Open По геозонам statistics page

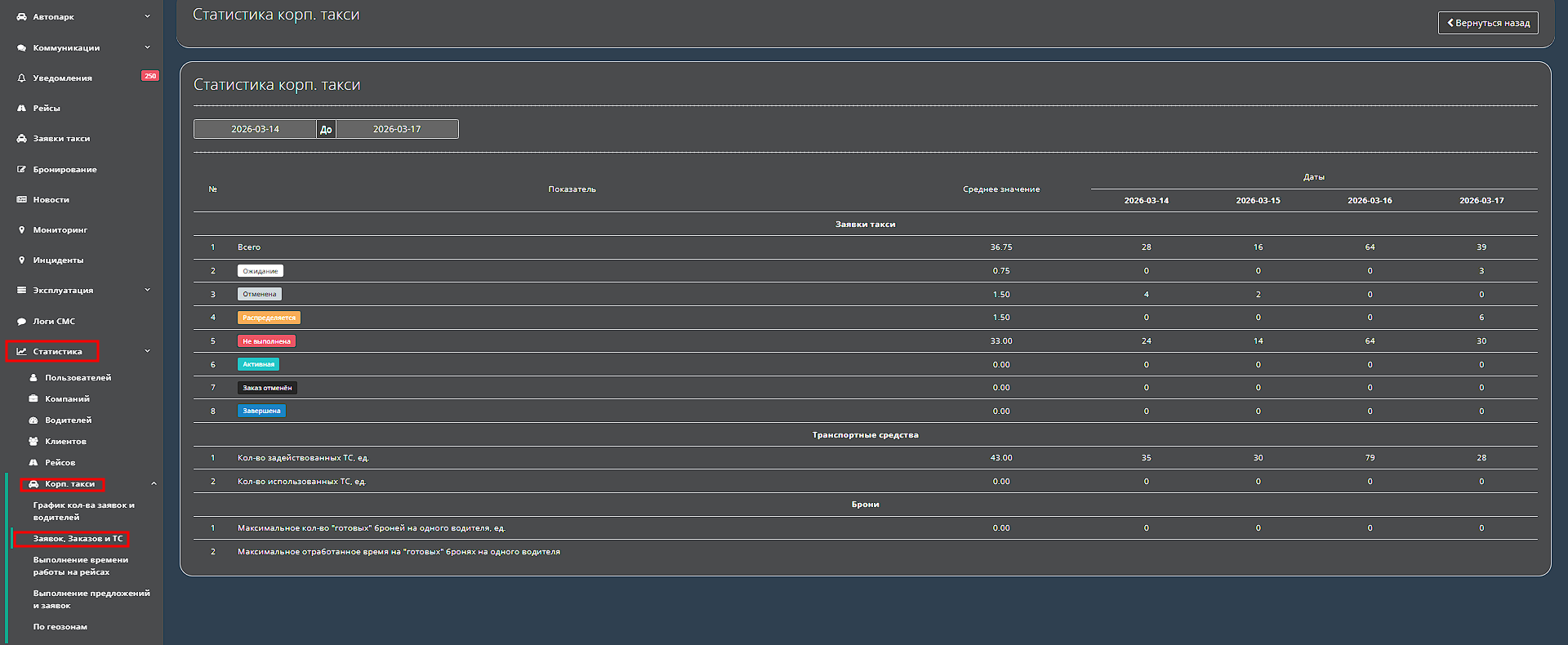tap(60, 627)
